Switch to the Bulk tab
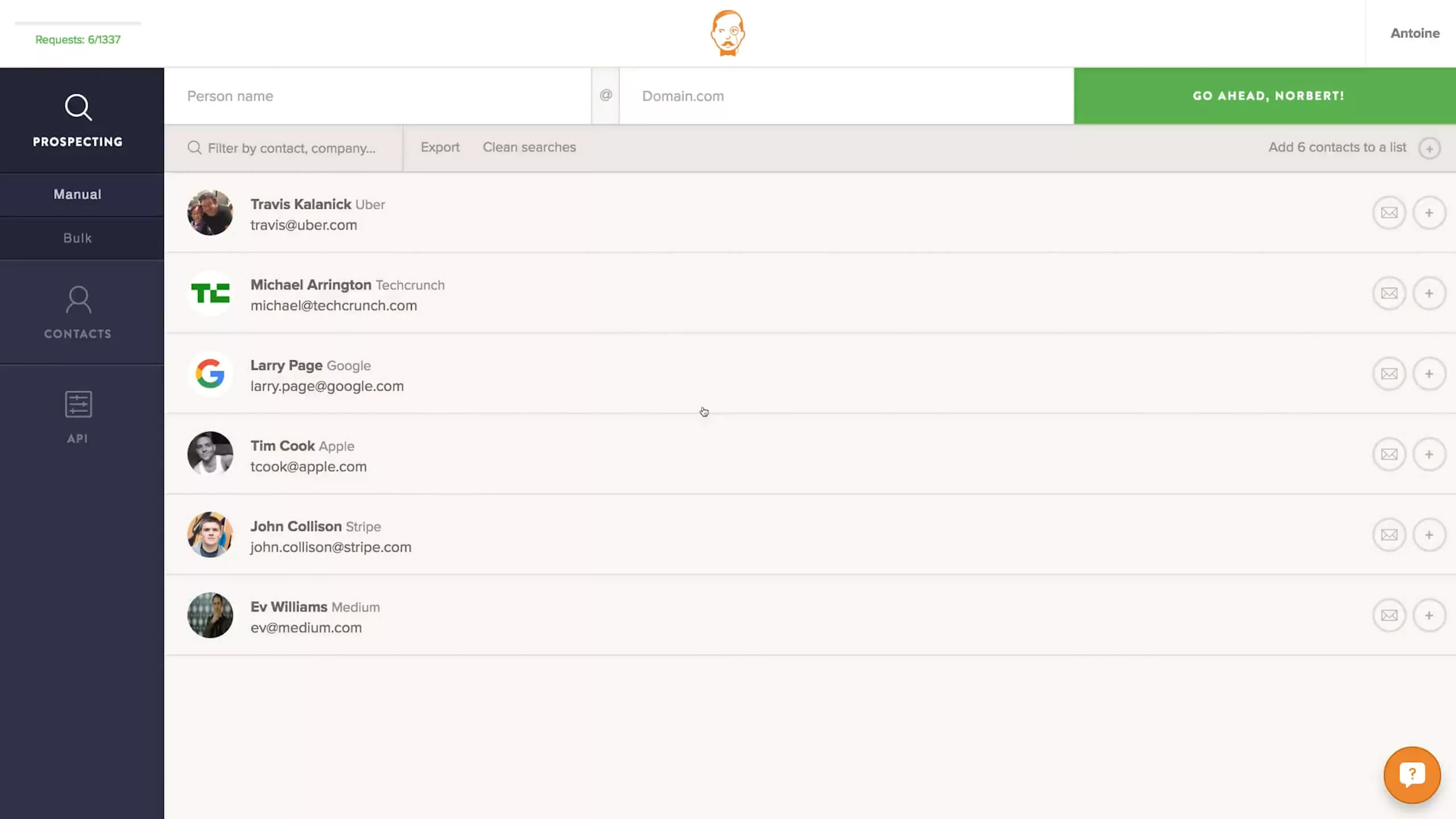The height and width of the screenshot is (819, 1456). [x=77, y=238]
